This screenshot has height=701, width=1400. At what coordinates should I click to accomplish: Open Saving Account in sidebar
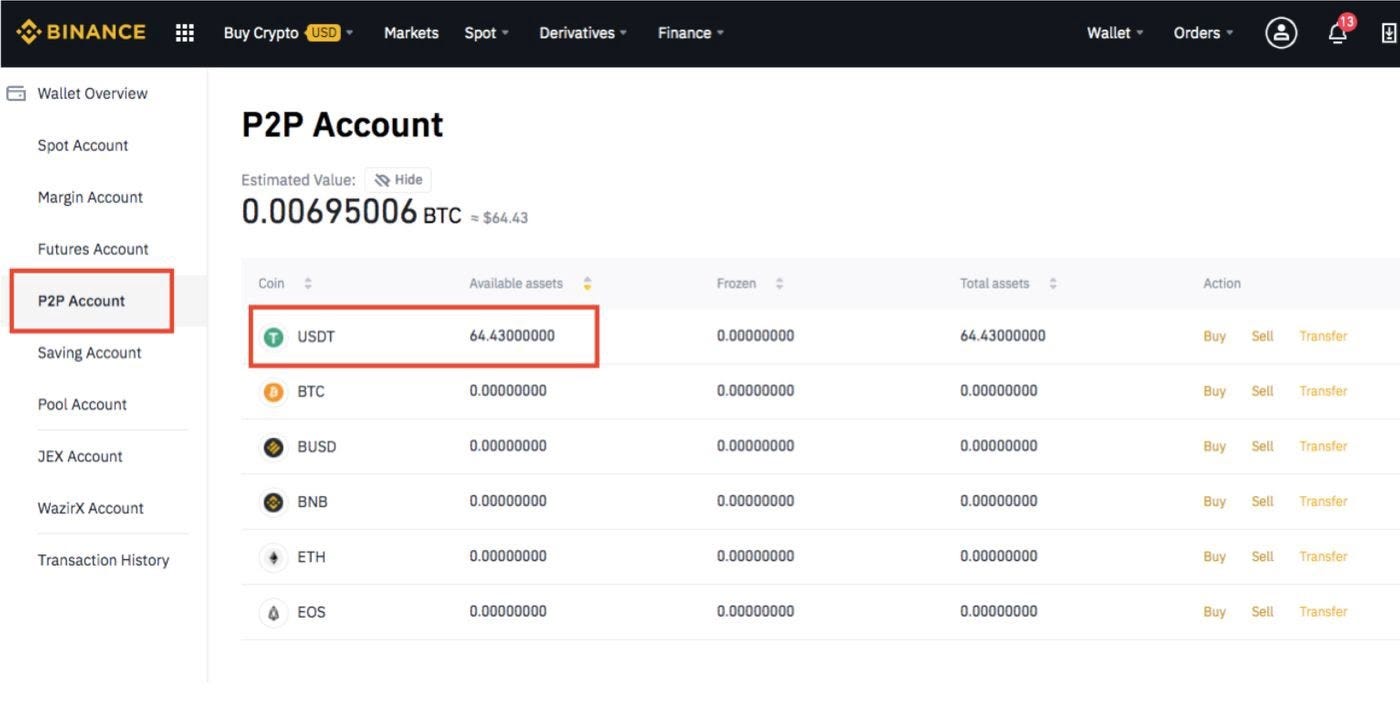coord(89,353)
